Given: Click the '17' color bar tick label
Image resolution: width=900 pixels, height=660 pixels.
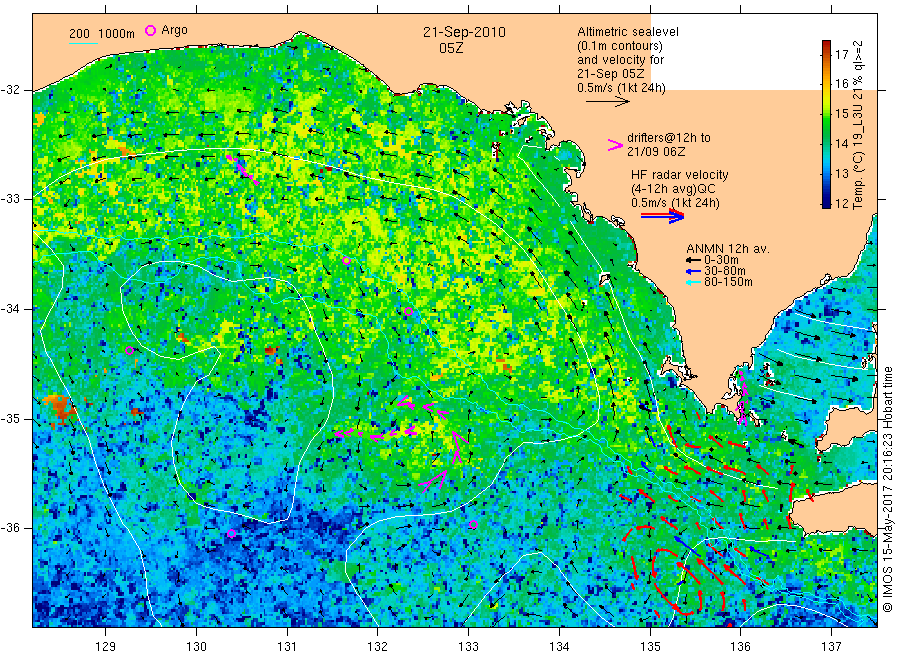Looking at the screenshot, I should pos(841,55).
